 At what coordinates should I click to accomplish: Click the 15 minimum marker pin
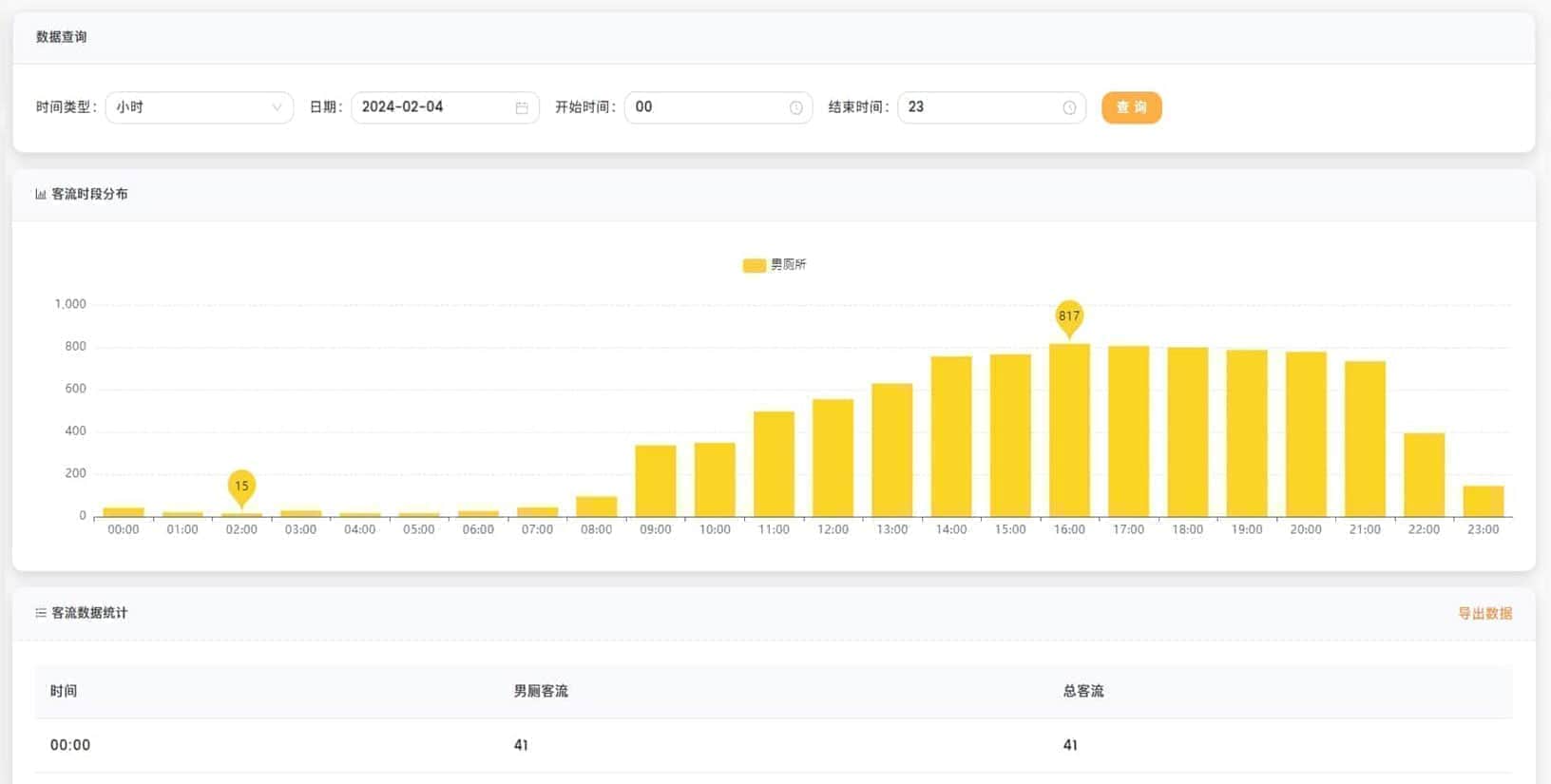pyautogui.click(x=241, y=486)
